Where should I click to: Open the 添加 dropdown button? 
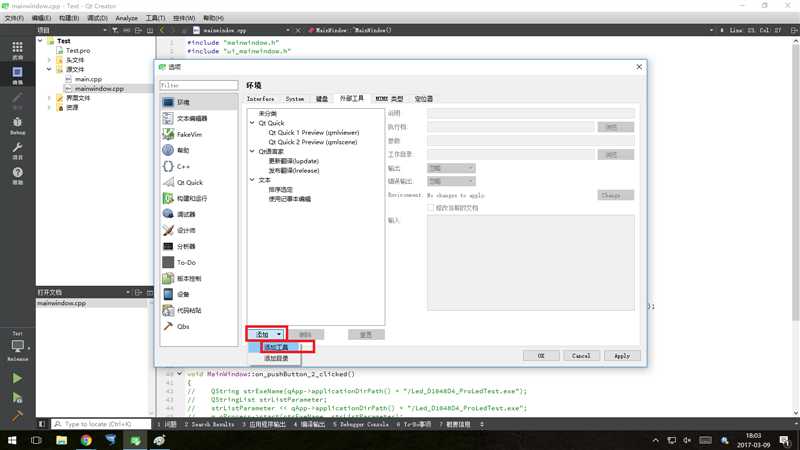click(x=266, y=334)
